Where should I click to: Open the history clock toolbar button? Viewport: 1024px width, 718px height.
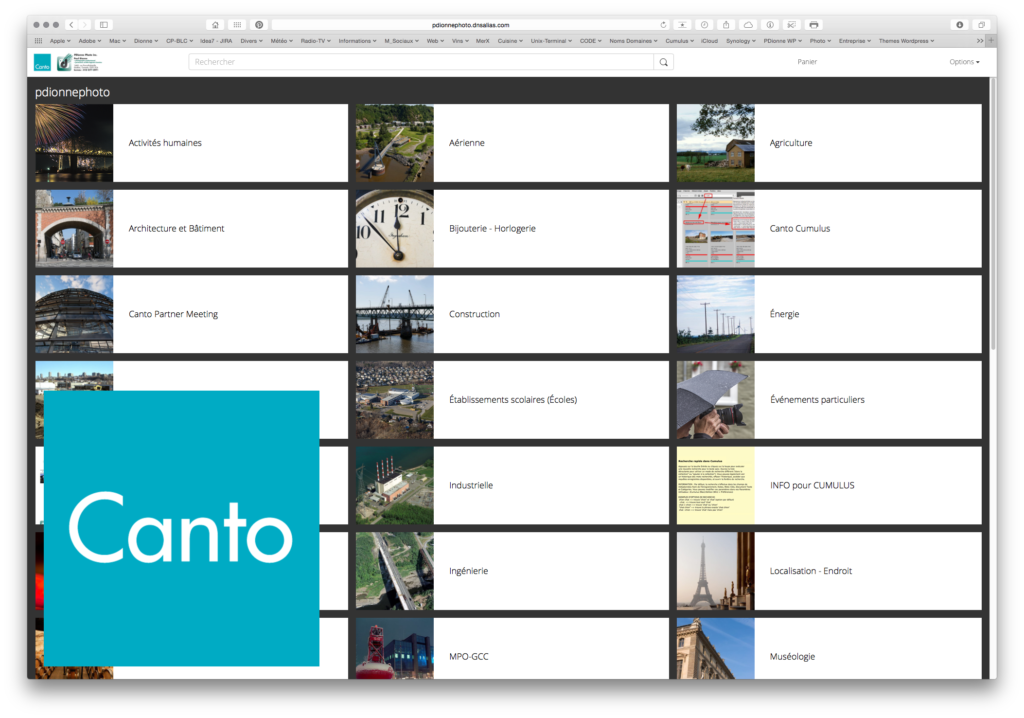(x=704, y=25)
